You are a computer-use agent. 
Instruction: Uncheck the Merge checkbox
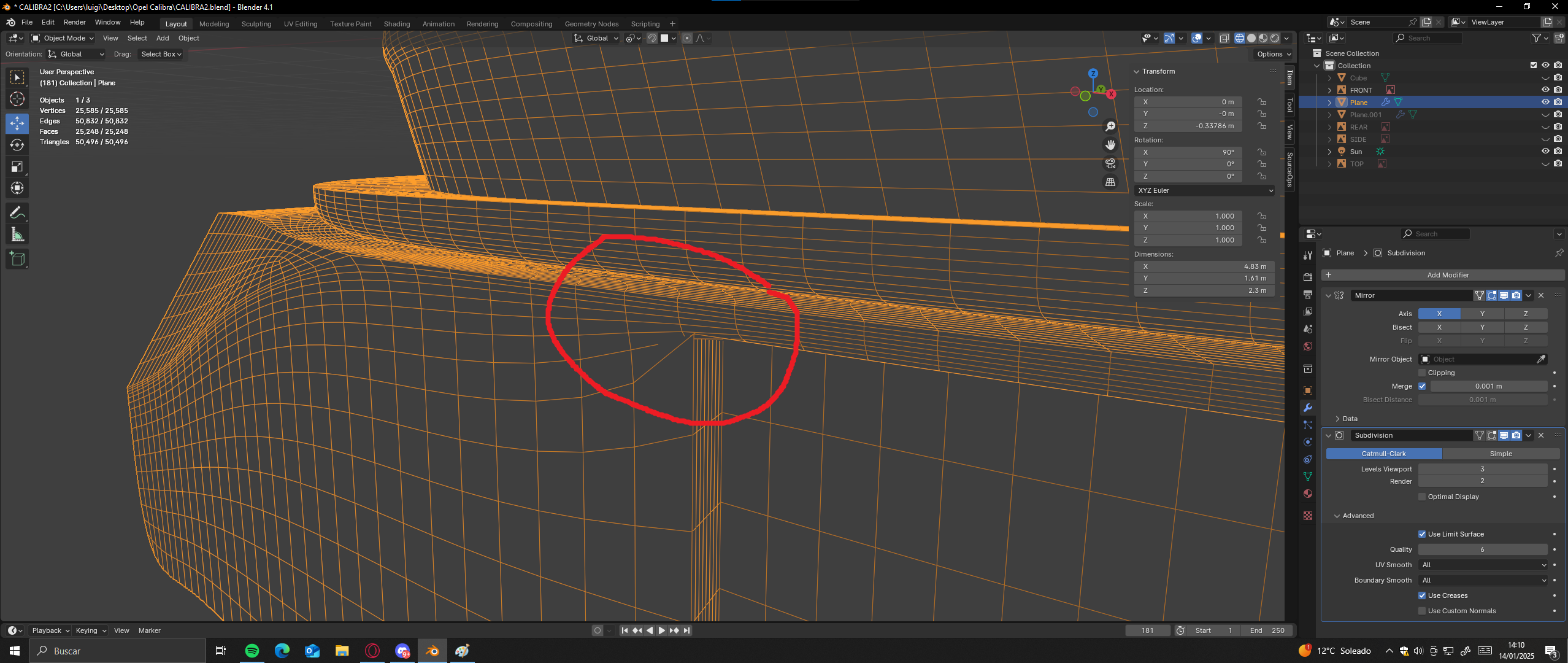1422,386
